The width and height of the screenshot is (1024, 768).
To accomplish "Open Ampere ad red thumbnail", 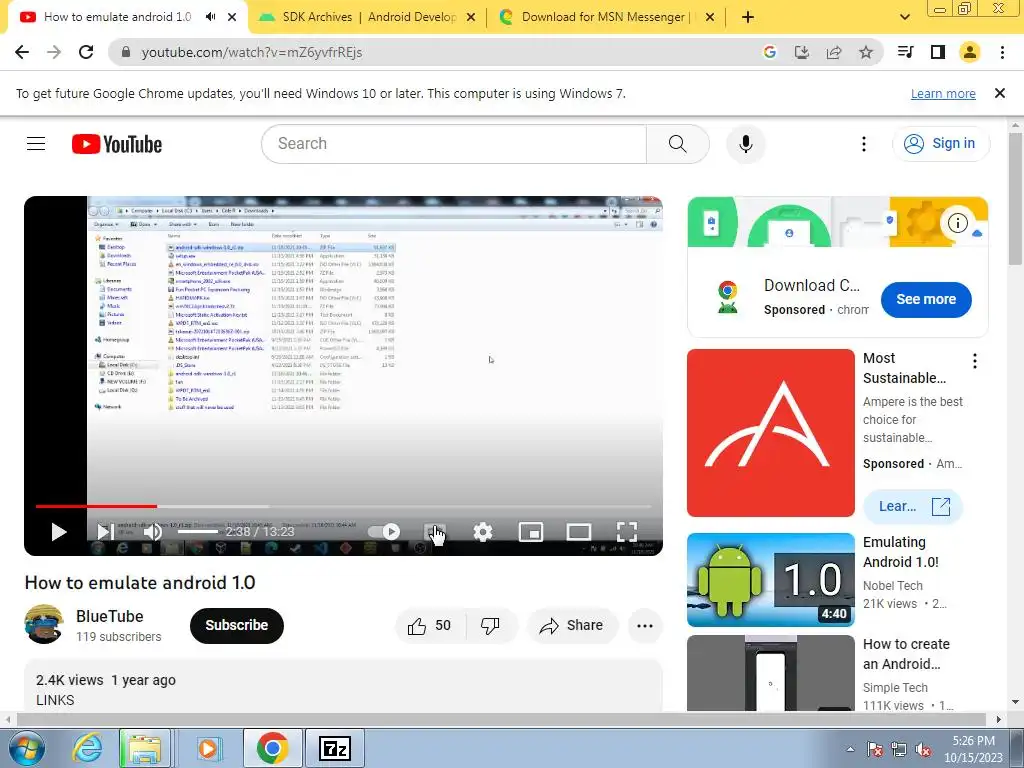I will click(x=771, y=433).
